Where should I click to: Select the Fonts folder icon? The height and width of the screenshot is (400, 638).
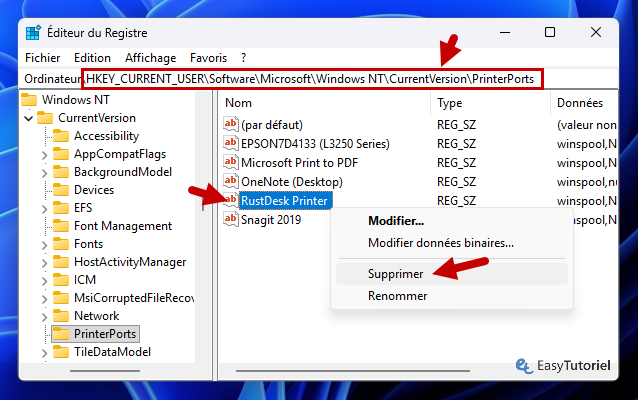tap(61, 244)
